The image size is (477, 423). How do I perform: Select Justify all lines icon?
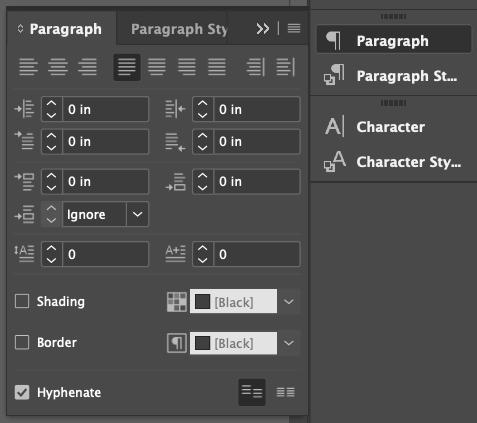tap(217, 67)
